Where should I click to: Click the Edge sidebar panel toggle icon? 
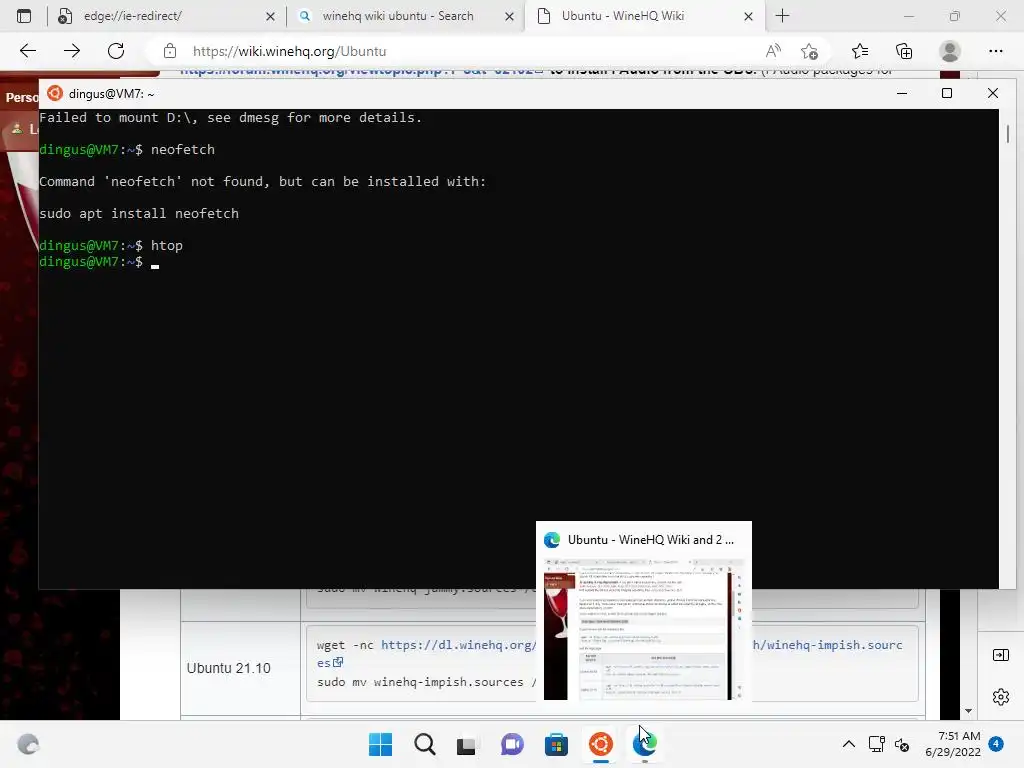(1000, 655)
